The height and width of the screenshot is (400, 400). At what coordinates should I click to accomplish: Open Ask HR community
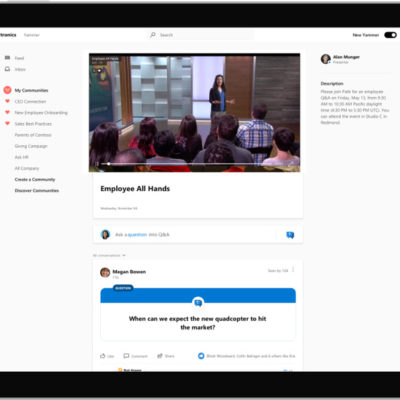[x=21, y=157]
